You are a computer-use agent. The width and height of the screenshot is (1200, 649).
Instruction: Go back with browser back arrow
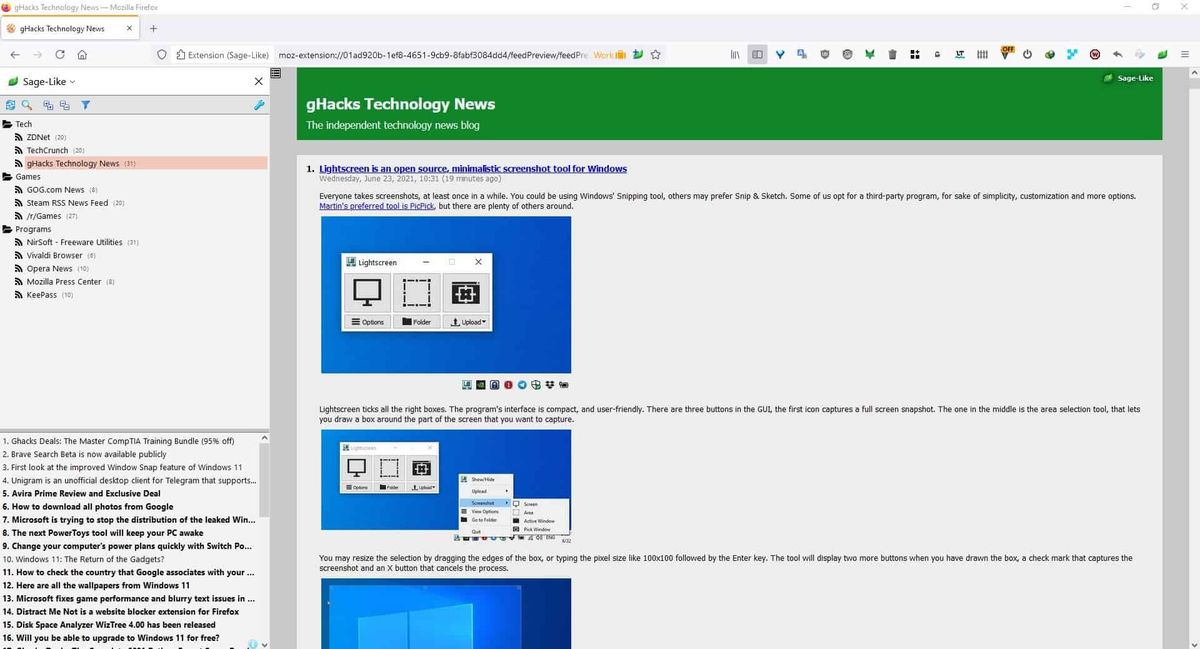[14, 55]
